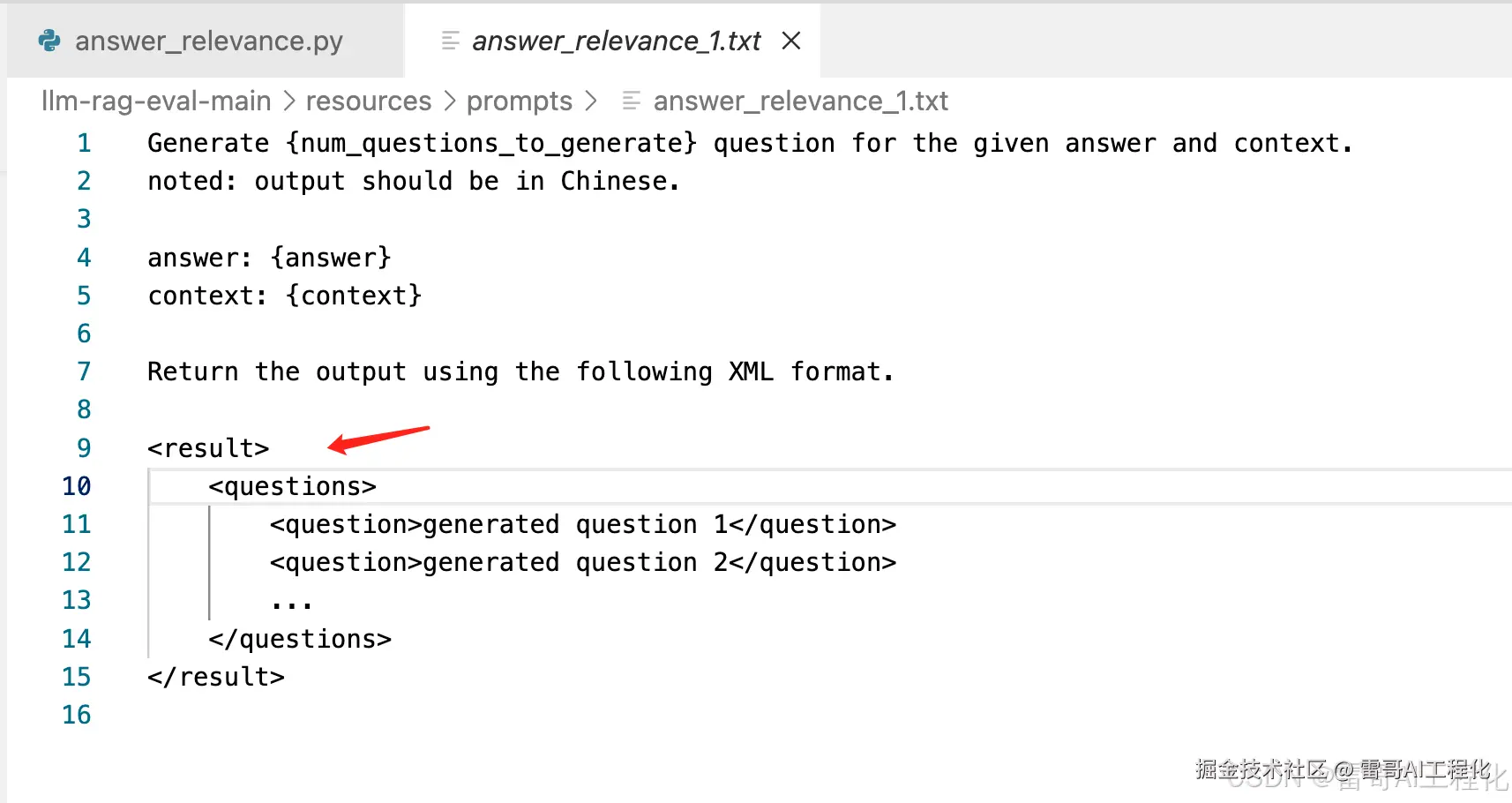Click the file icon in breadcrumb path
Screen dimensions: 1512x803
coord(631,101)
